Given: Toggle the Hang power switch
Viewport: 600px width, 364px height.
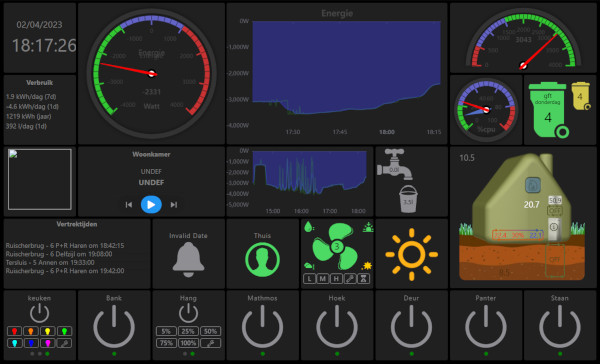Looking at the screenshot, I should pos(188,313).
